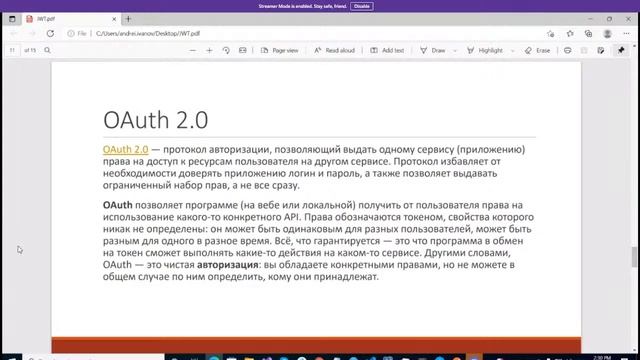The image size is (640, 360).
Task: Open Page view options
Action: pos(280,50)
